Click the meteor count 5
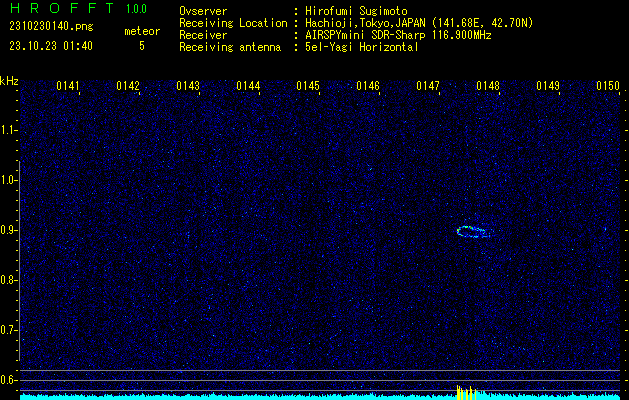The width and height of the screenshot is (629, 400). (x=142, y=46)
